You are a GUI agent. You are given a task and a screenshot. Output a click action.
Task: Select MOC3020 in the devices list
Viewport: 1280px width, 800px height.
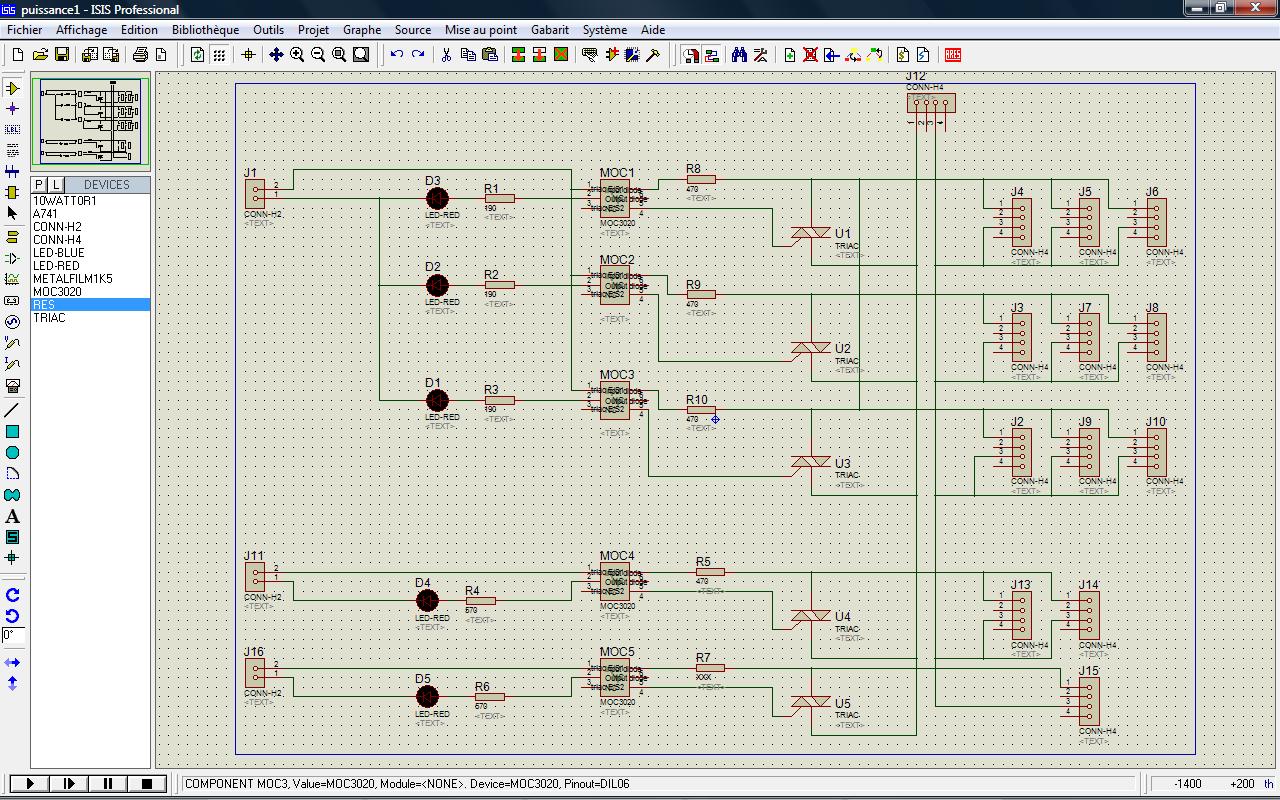[x=57, y=292]
